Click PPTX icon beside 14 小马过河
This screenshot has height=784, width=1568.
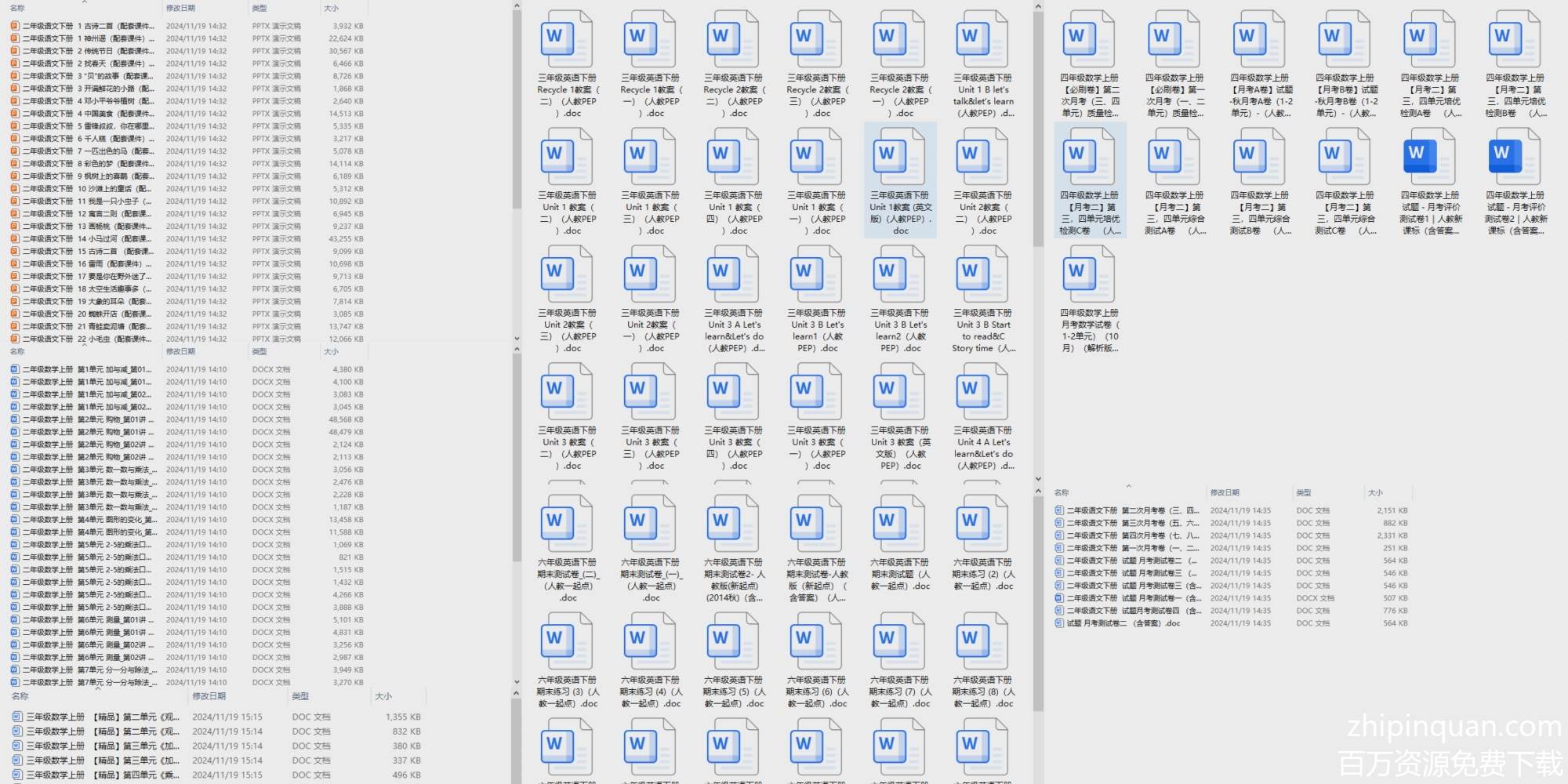click(15, 239)
